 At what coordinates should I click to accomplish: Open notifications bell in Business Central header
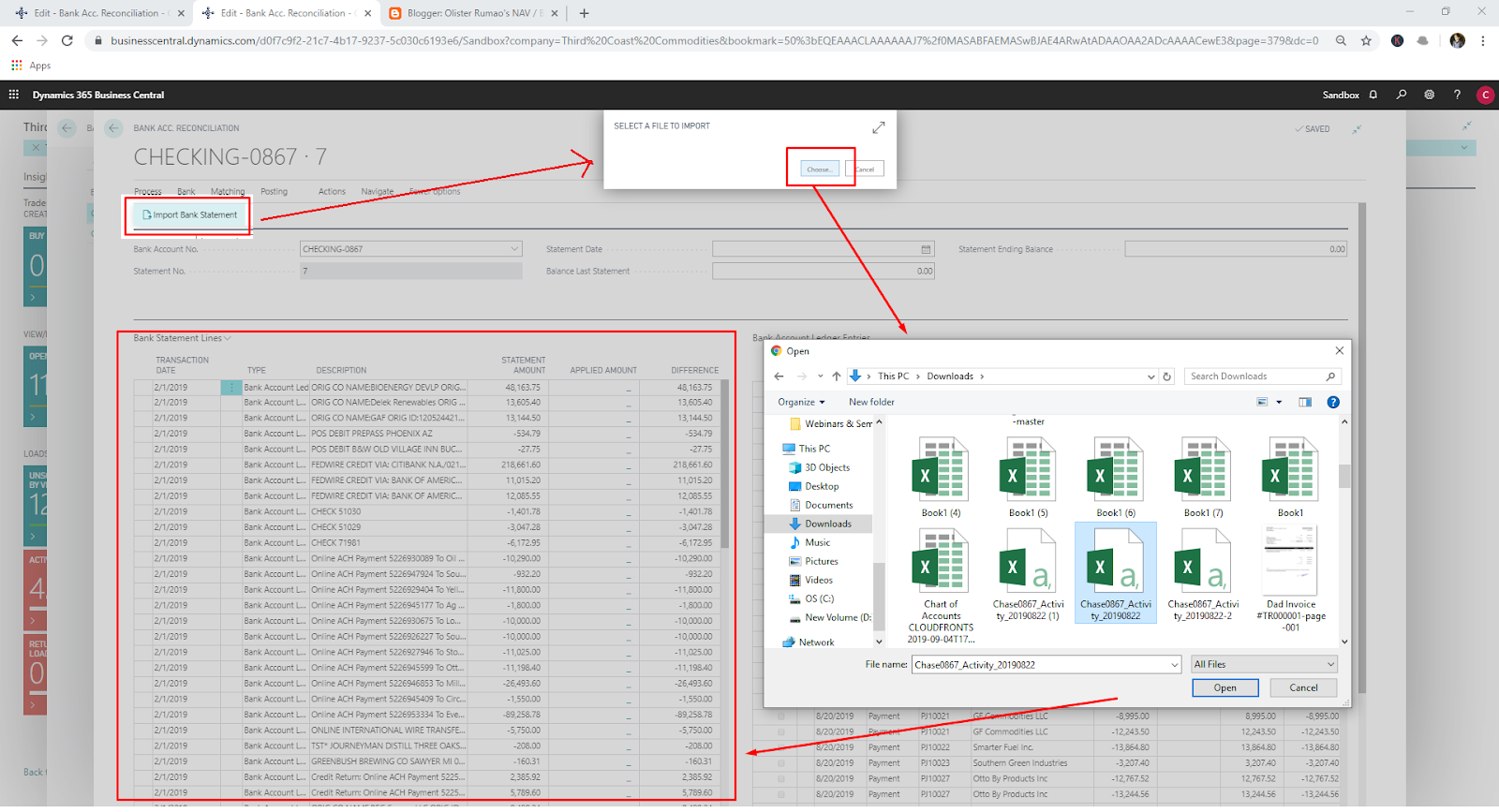coord(1373,95)
